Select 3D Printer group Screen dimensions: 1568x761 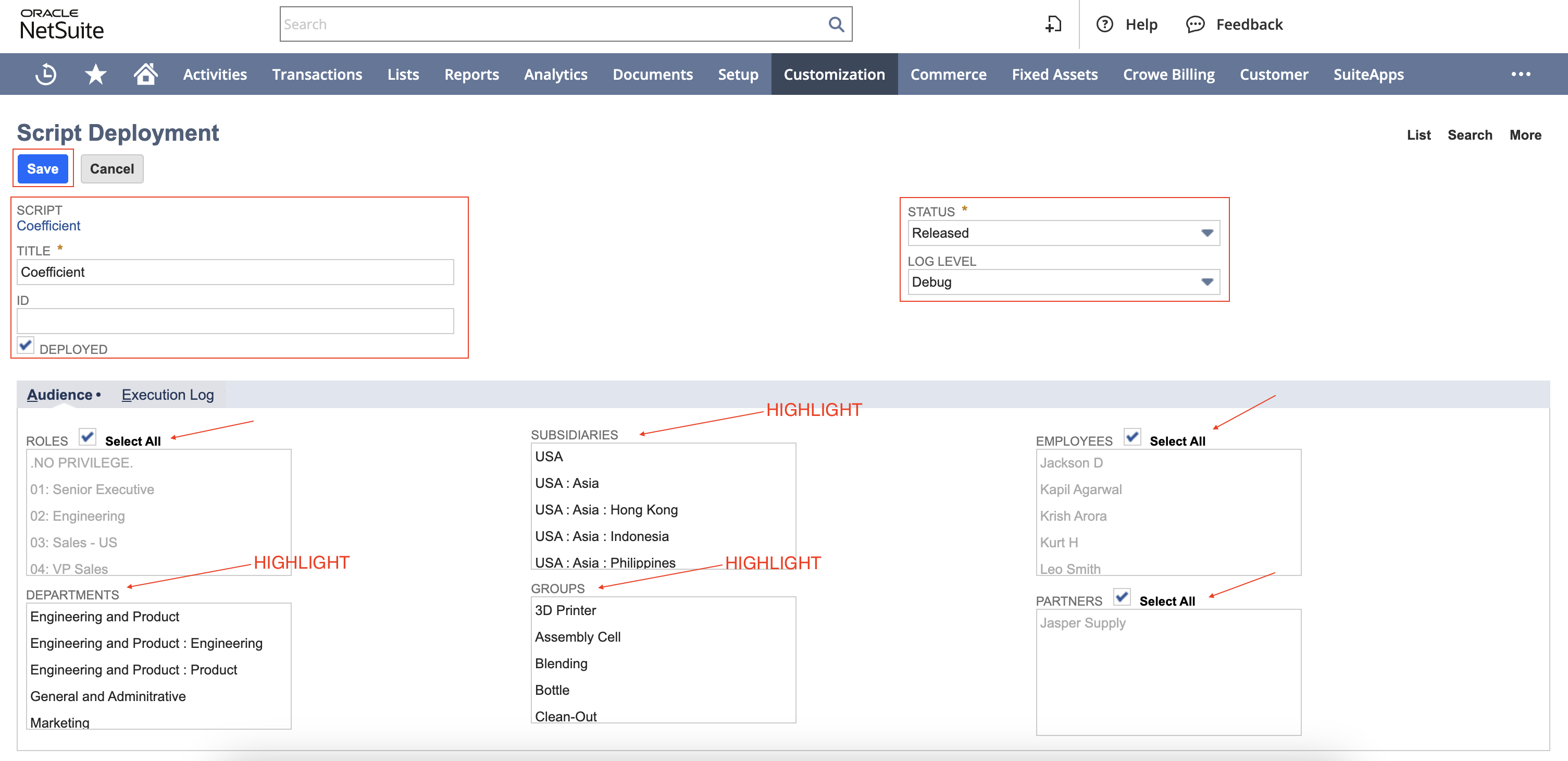click(x=663, y=610)
